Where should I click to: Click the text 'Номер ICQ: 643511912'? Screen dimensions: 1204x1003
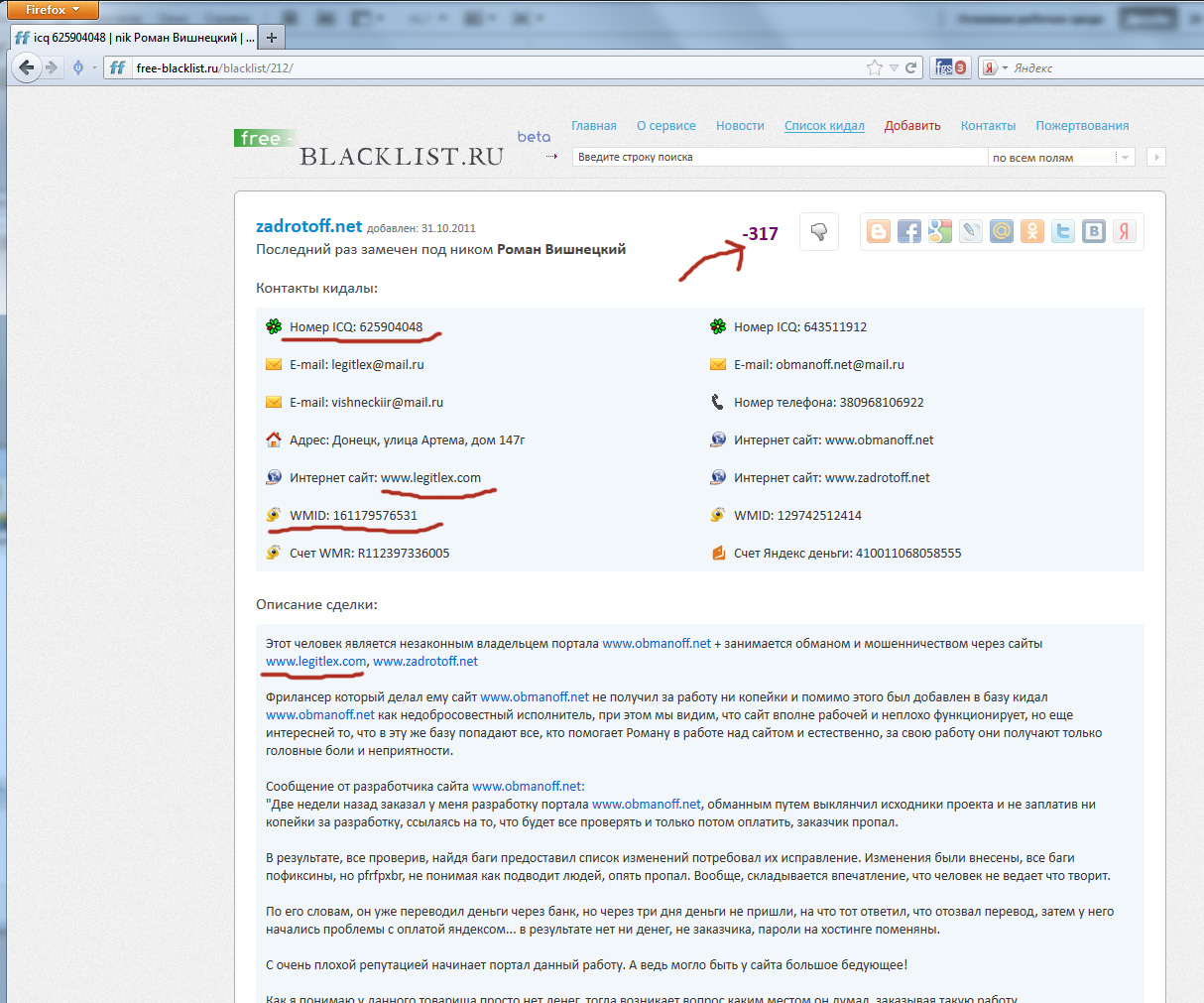coord(800,327)
